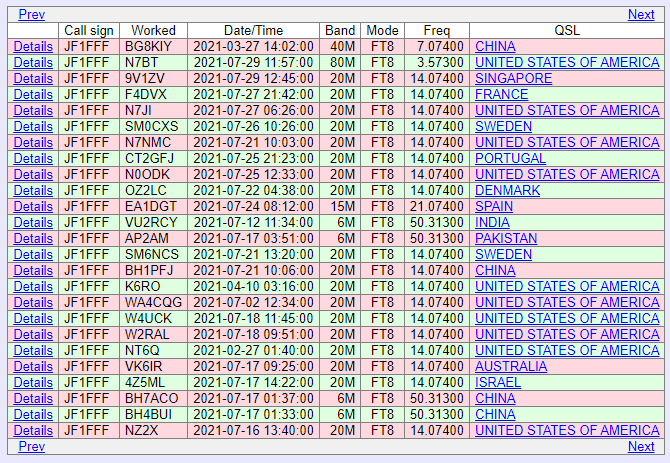Click the USA QSL link for N7BT
Image resolution: width=670 pixels, height=463 pixels.
(567, 62)
